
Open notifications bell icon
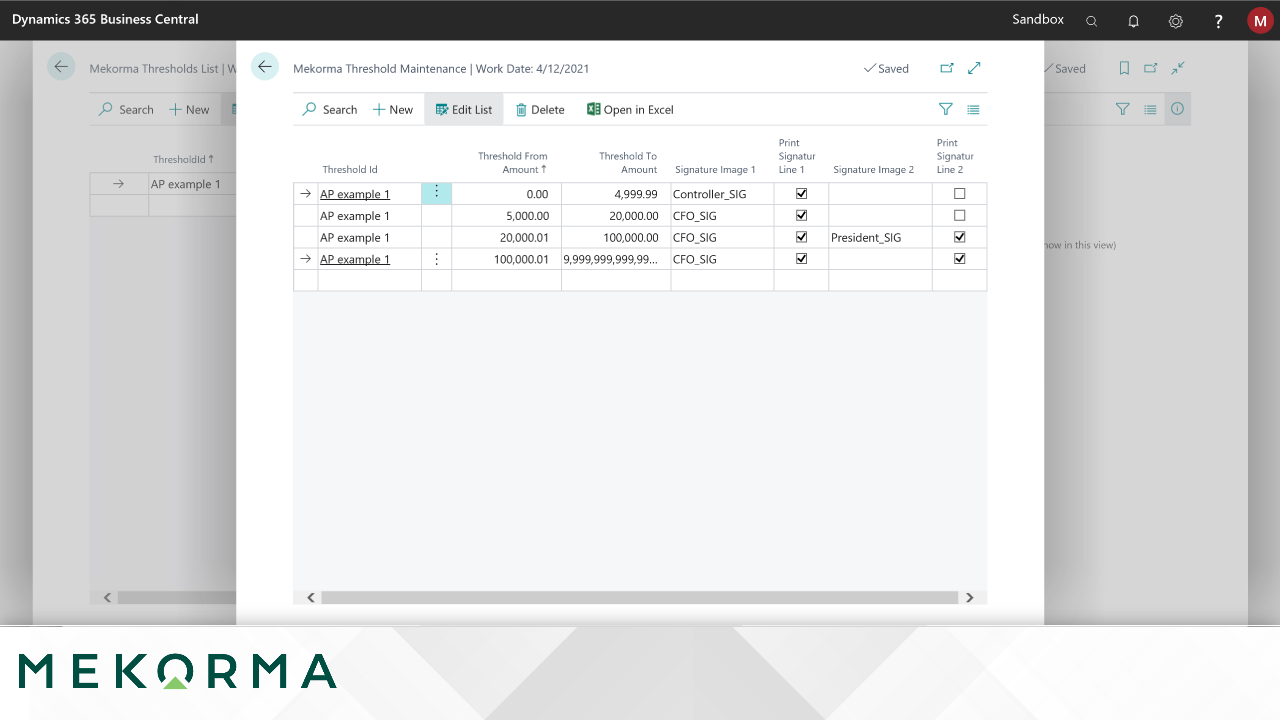tap(1133, 20)
